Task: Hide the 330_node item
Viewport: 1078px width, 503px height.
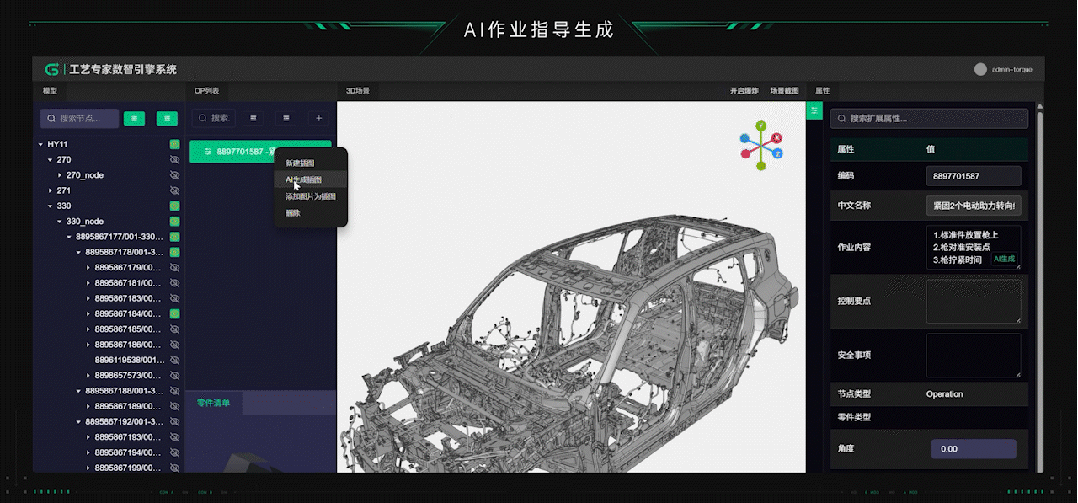Action: coord(175,221)
